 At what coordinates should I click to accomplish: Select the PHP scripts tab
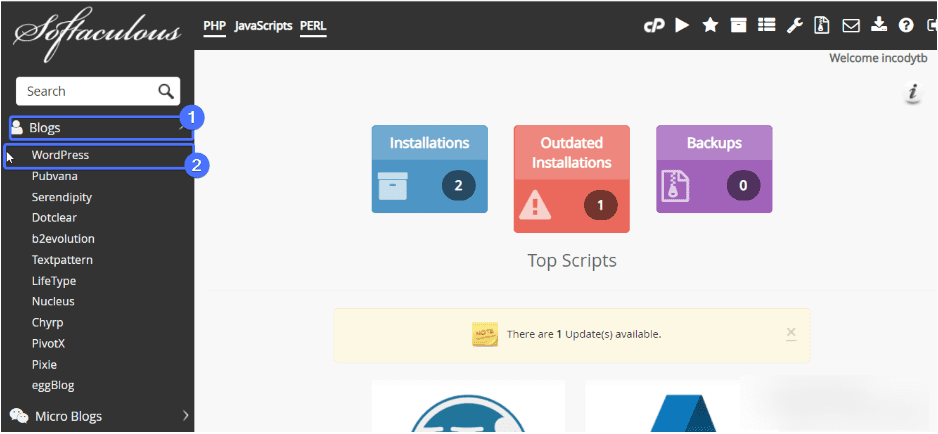click(x=215, y=26)
